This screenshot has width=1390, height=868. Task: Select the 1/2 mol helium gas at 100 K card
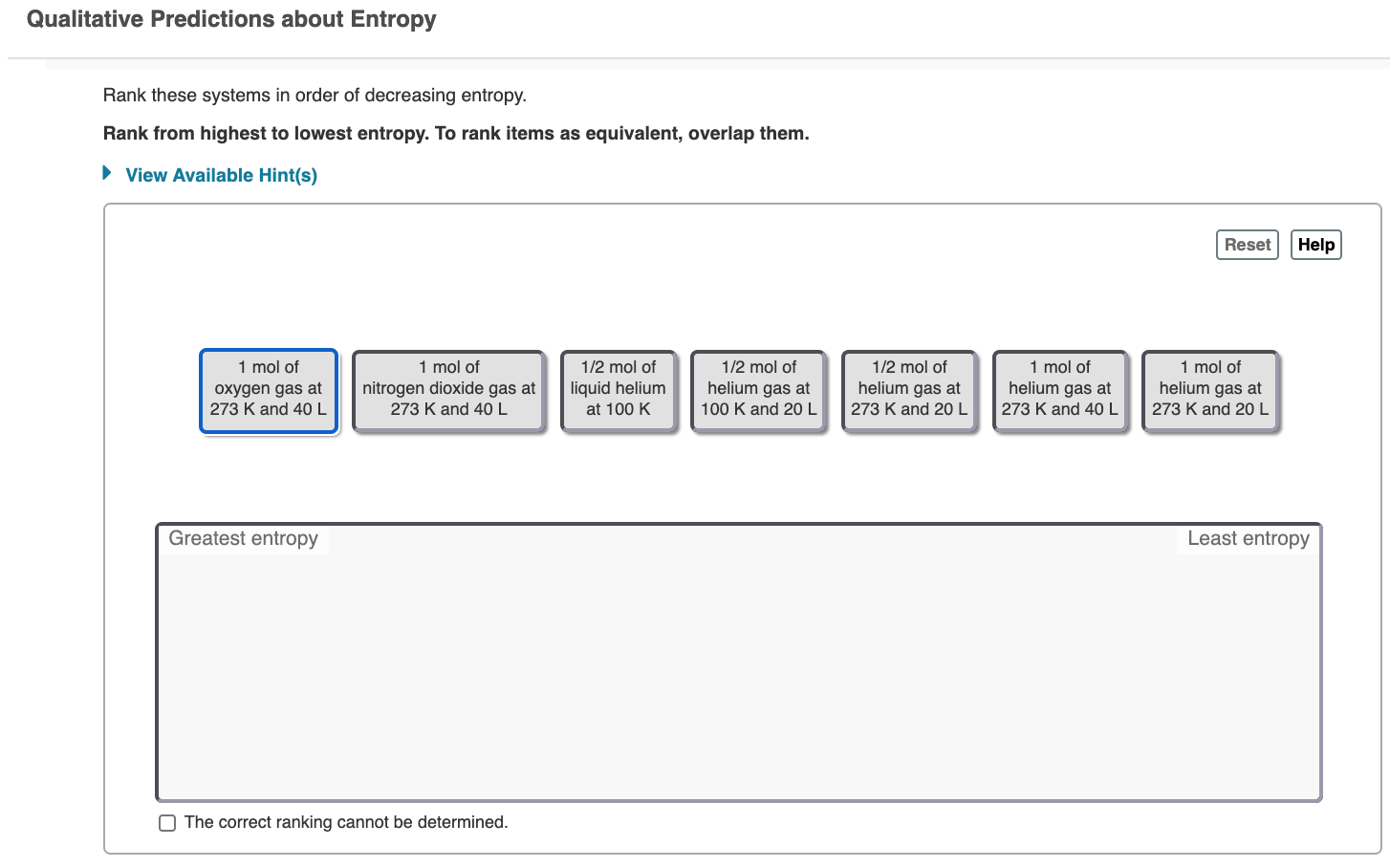point(758,388)
